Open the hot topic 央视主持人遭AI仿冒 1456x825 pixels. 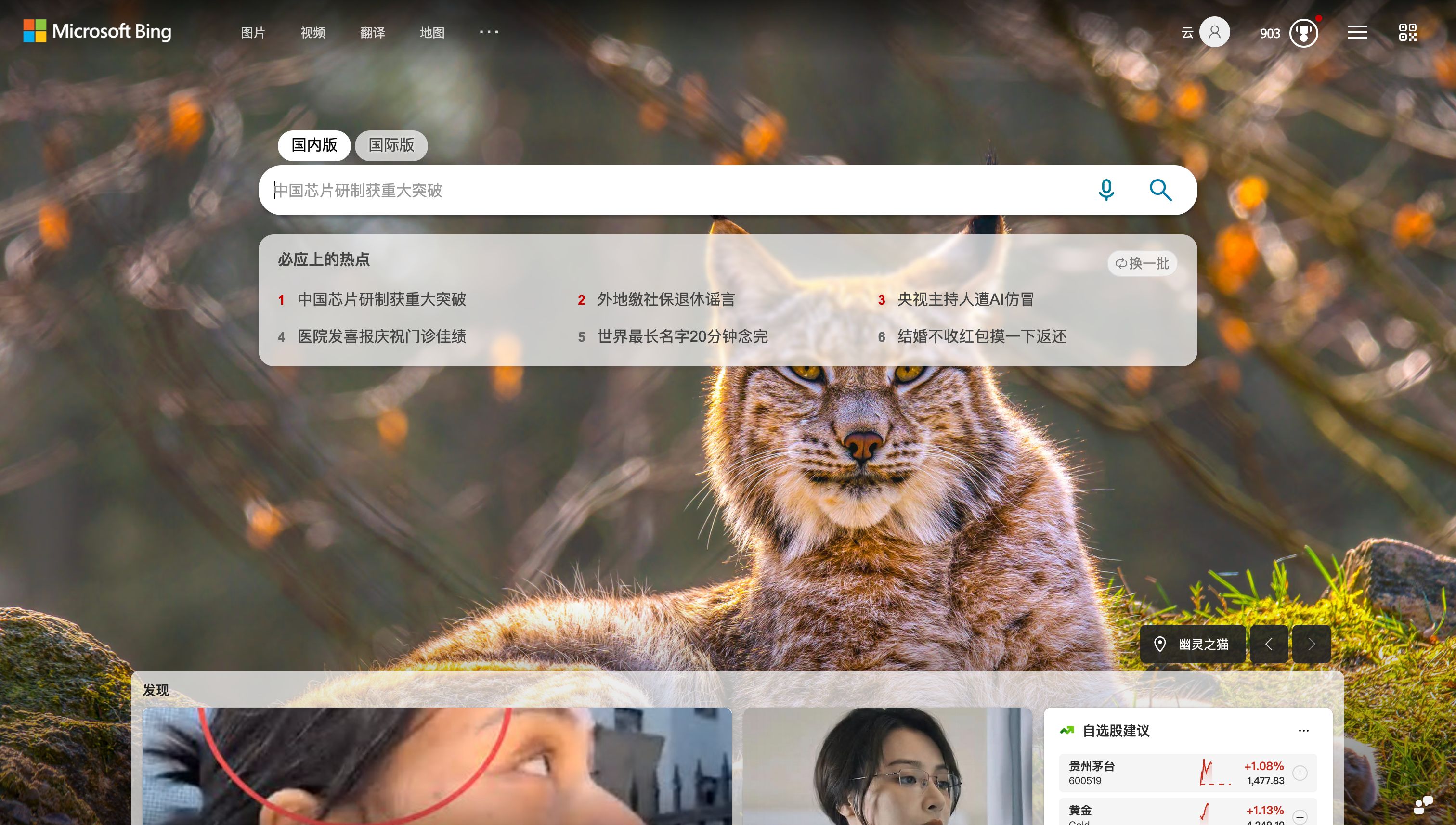click(x=965, y=300)
